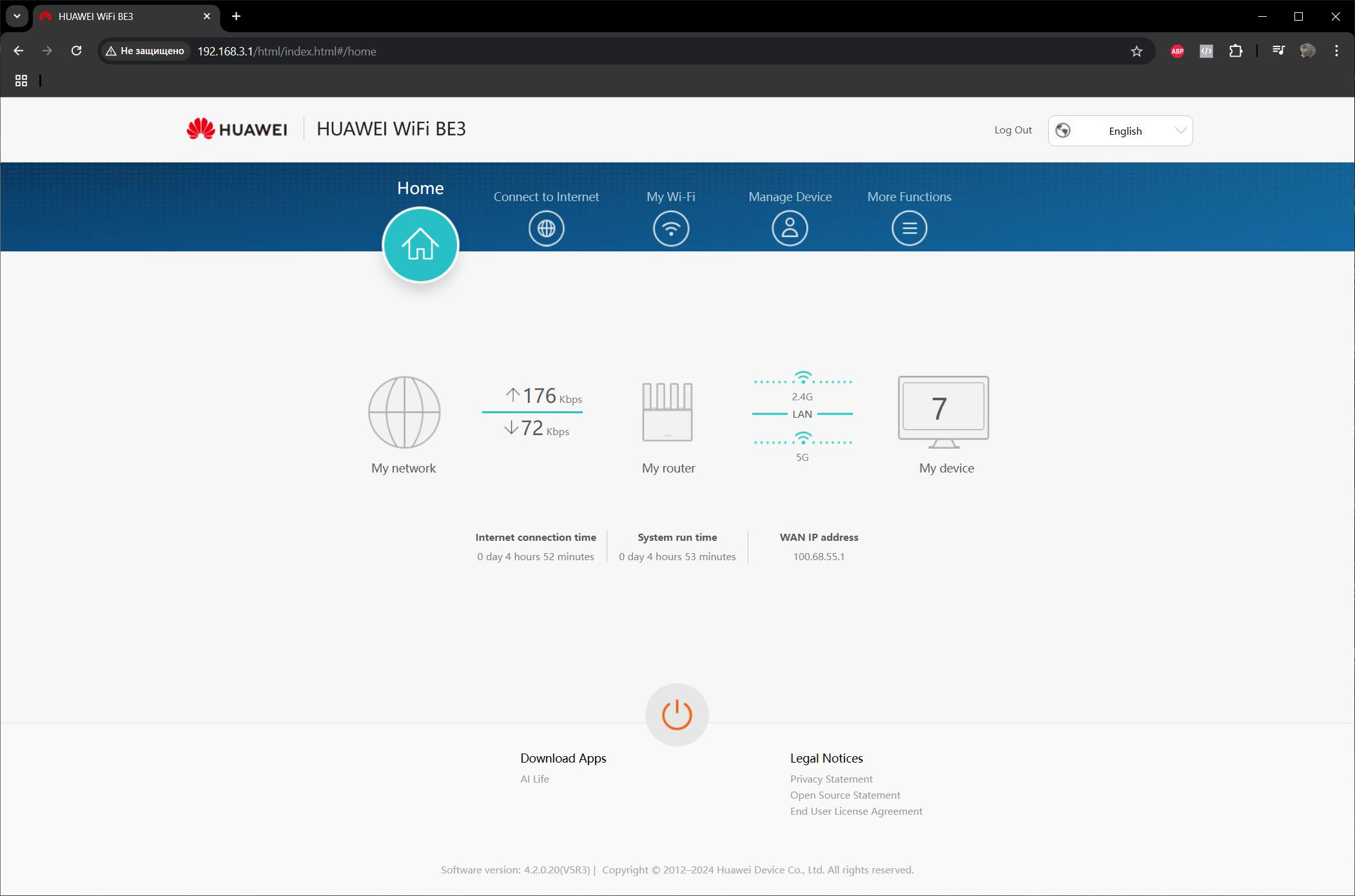Click the orange power restart button
This screenshot has width=1355, height=896.
click(677, 715)
